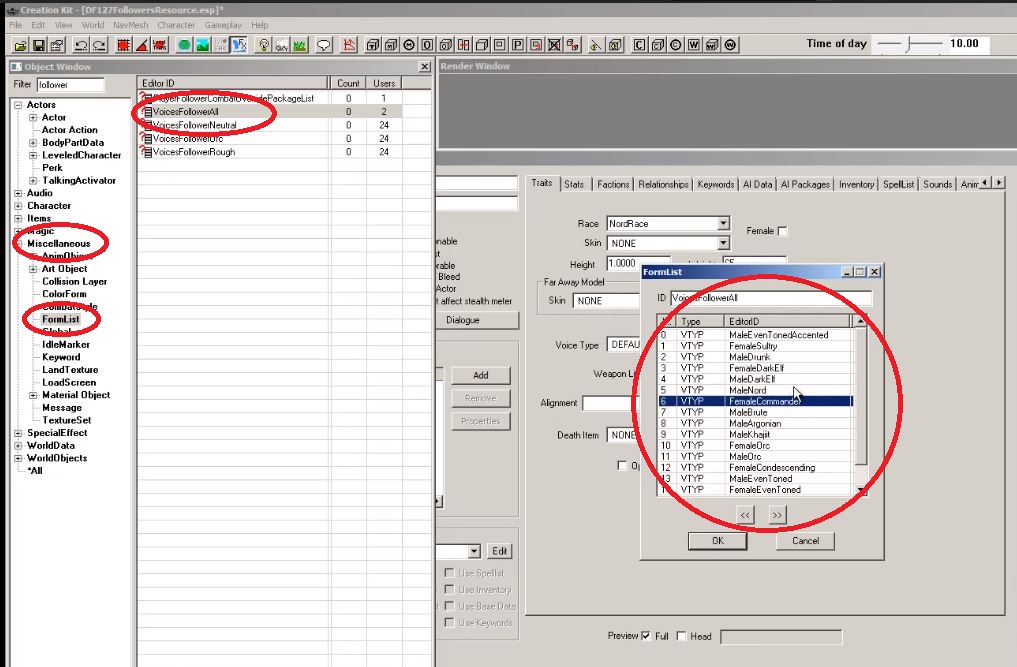
Task: Toggle the light bulb lighting toolbar icon
Action: (x=264, y=45)
